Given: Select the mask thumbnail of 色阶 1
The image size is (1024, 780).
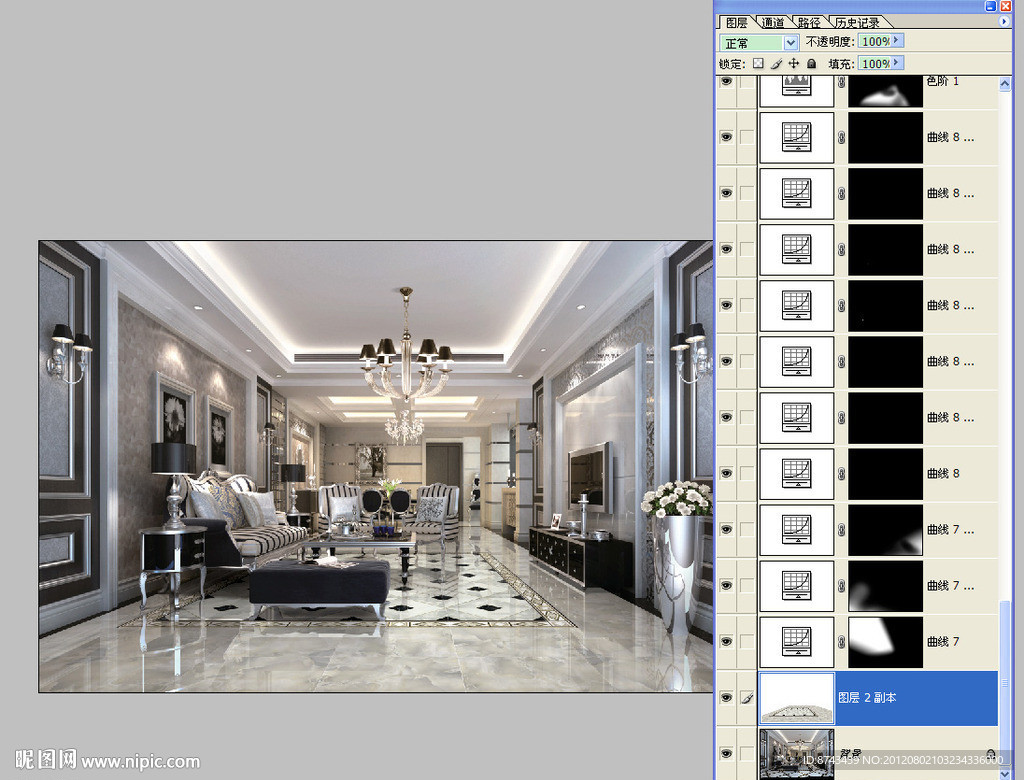Looking at the screenshot, I should point(886,91).
